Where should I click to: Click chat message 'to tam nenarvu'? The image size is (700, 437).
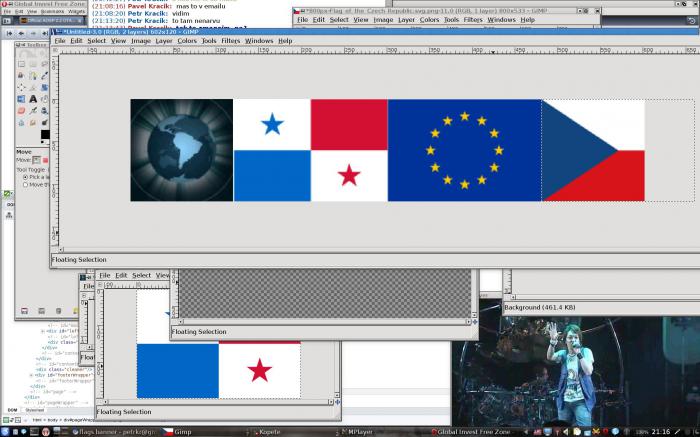(196, 21)
